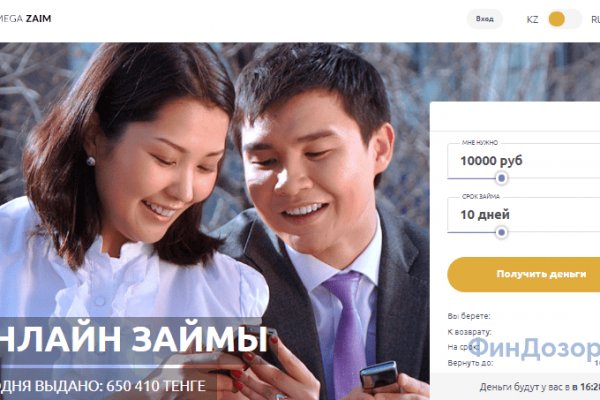Select the KZ language label
Viewport: 600px width, 400px height.
(532, 19)
